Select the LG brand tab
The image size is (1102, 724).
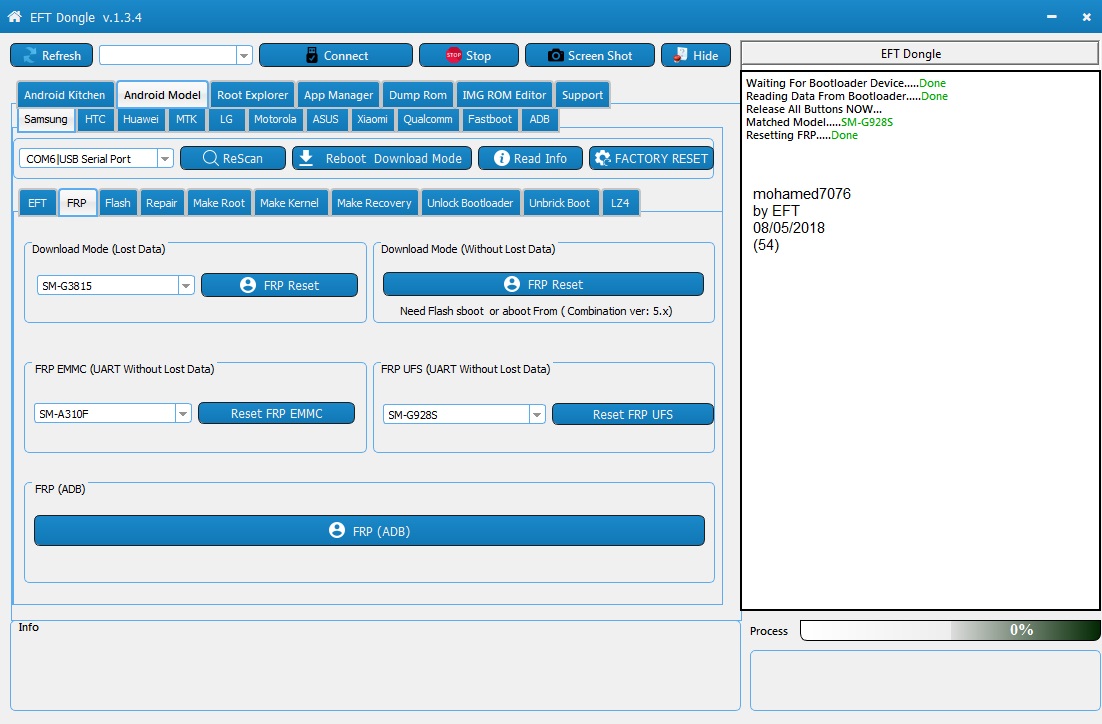click(x=226, y=119)
